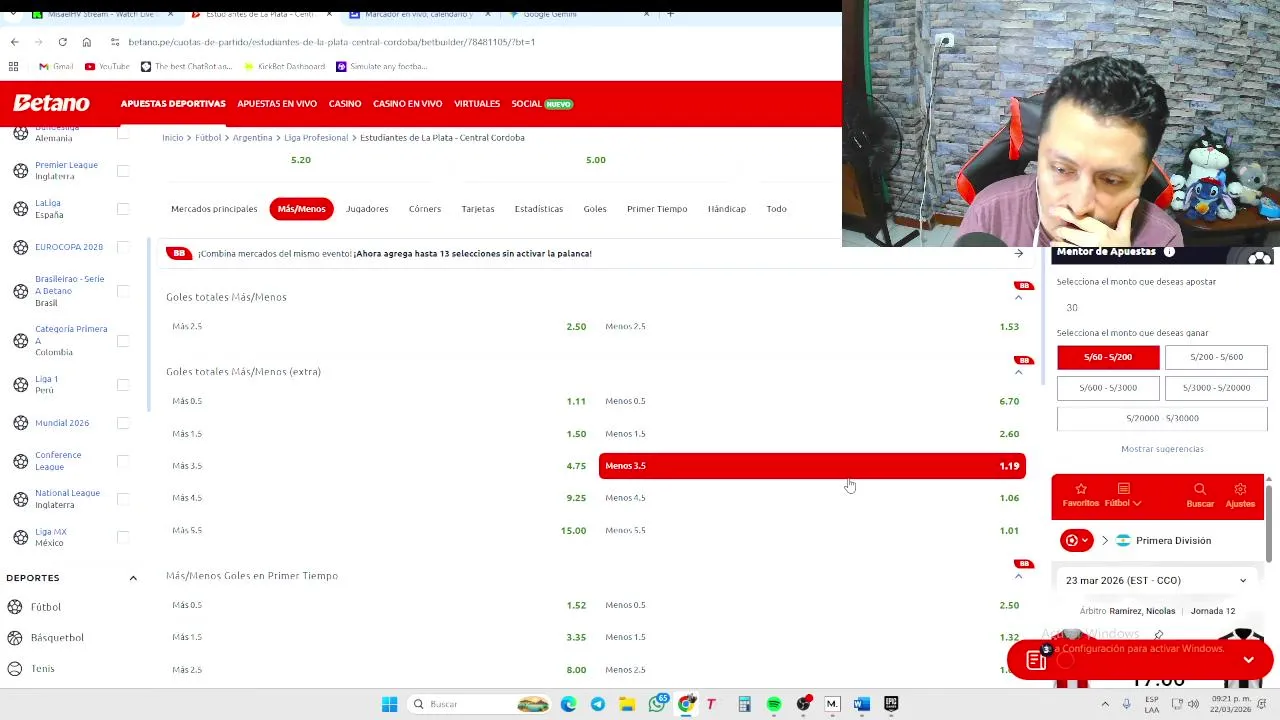The height and width of the screenshot is (720, 1280).
Task: Click the browser address bar URL
Action: coord(332,42)
